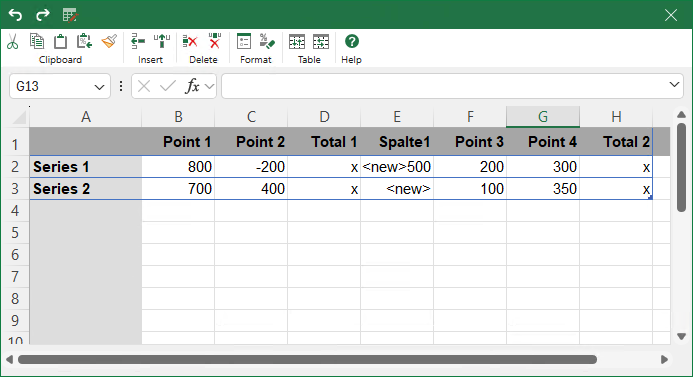Click the fx Insert Function icon
The width and height of the screenshot is (693, 377).
click(x=192, y=86)
